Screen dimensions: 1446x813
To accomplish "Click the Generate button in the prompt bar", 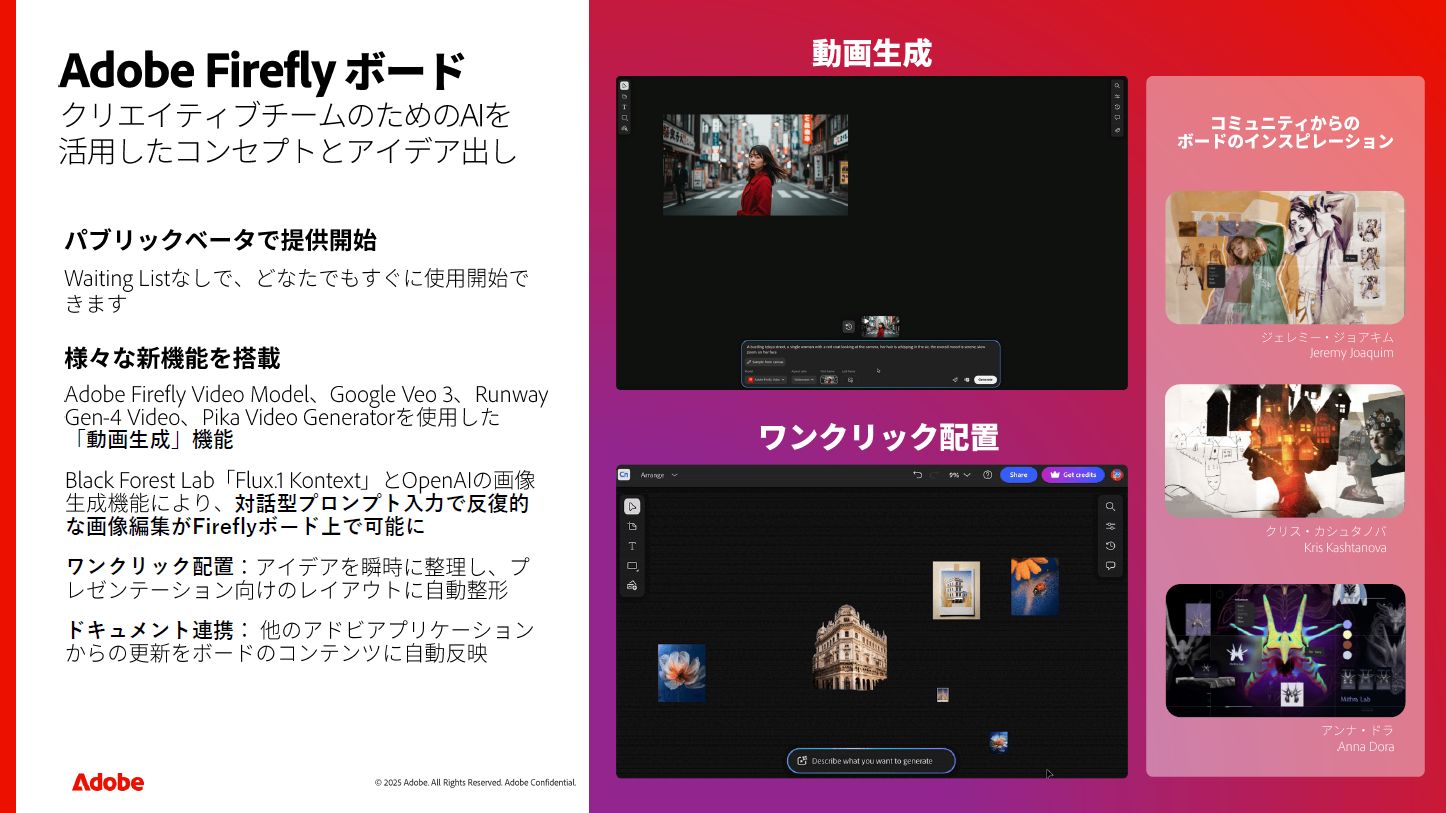I will point(987,378).
